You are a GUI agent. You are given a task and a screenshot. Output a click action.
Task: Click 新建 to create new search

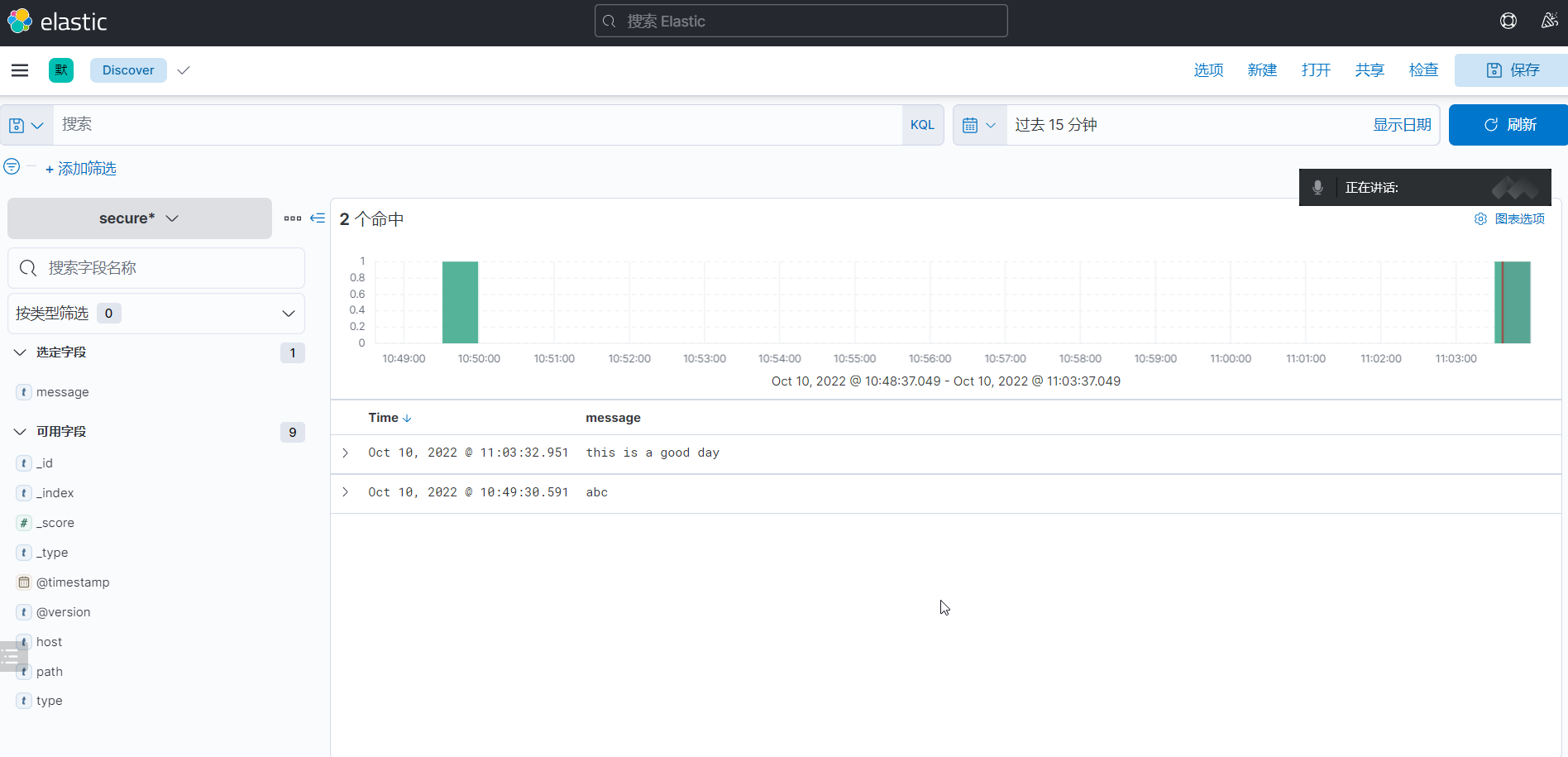1262,70
